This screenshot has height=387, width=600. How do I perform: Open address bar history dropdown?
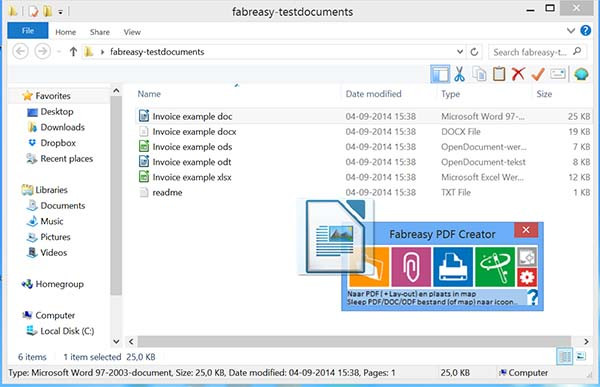pos(460,51)
